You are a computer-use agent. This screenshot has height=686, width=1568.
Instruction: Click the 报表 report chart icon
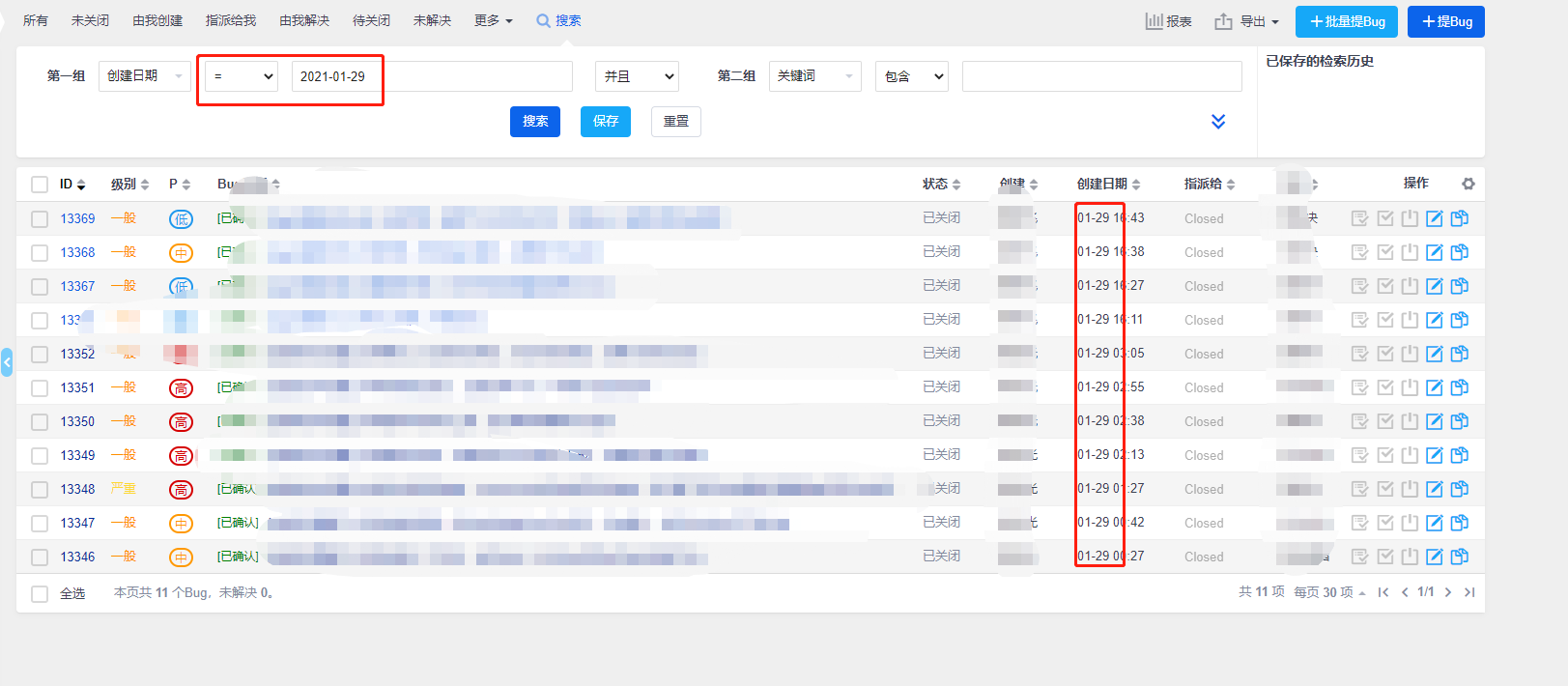(1154, 21)
